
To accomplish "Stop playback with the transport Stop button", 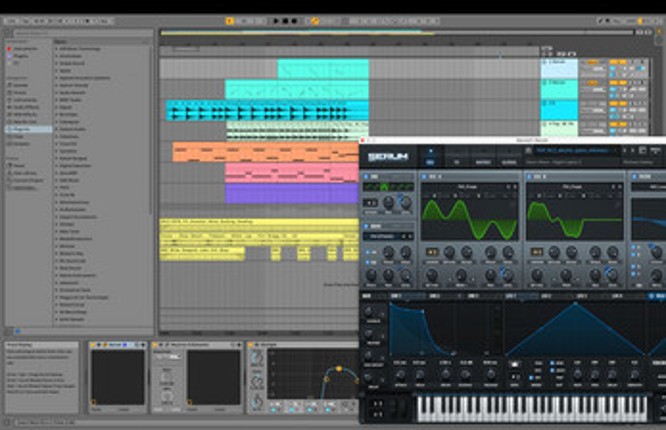I will [285, 20].
